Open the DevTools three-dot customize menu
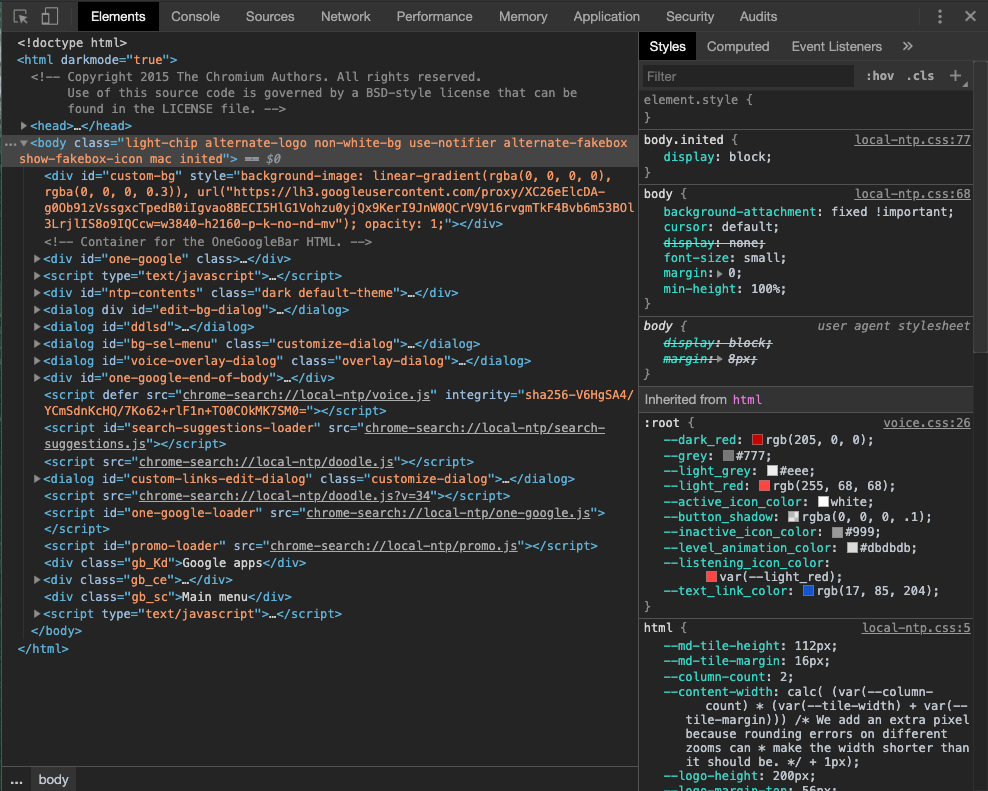988x791 pixels. 939,16
